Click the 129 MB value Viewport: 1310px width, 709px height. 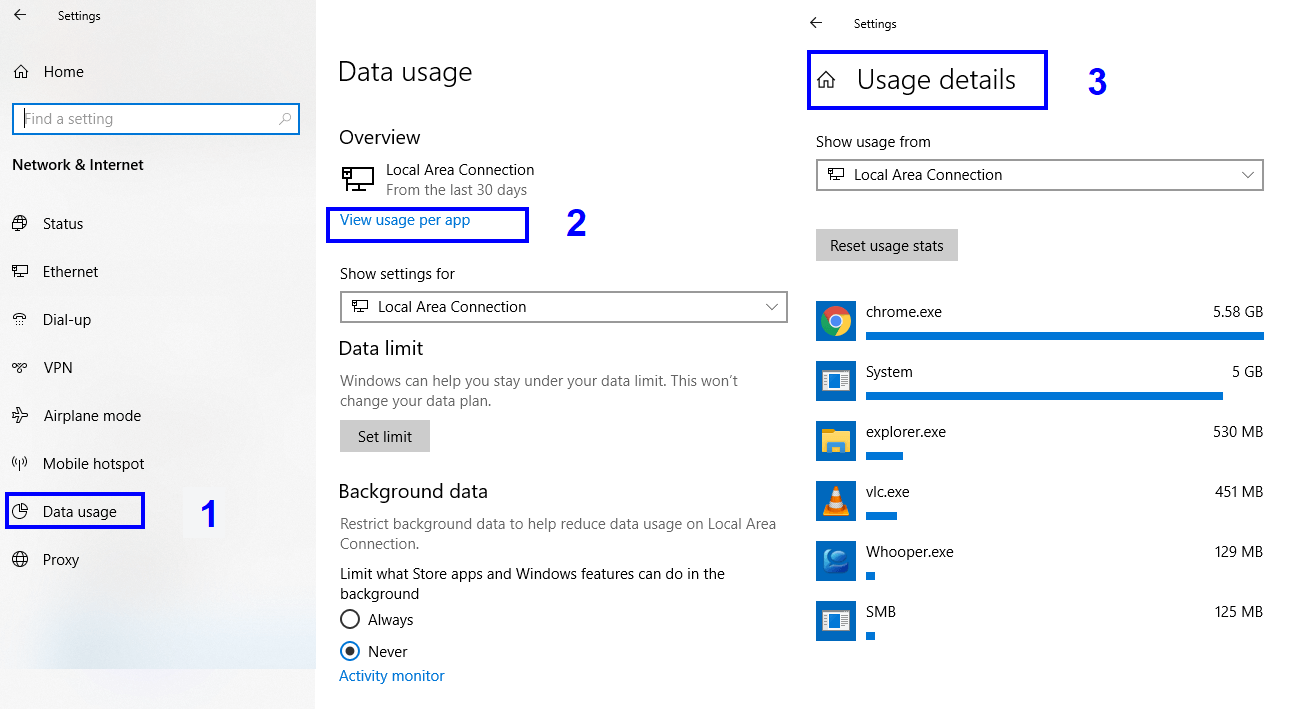pyautogui.click(x=1239, y=552)
